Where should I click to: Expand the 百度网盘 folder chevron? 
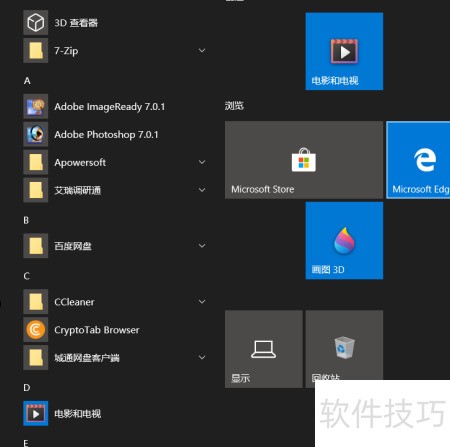[x=202, y=246]
